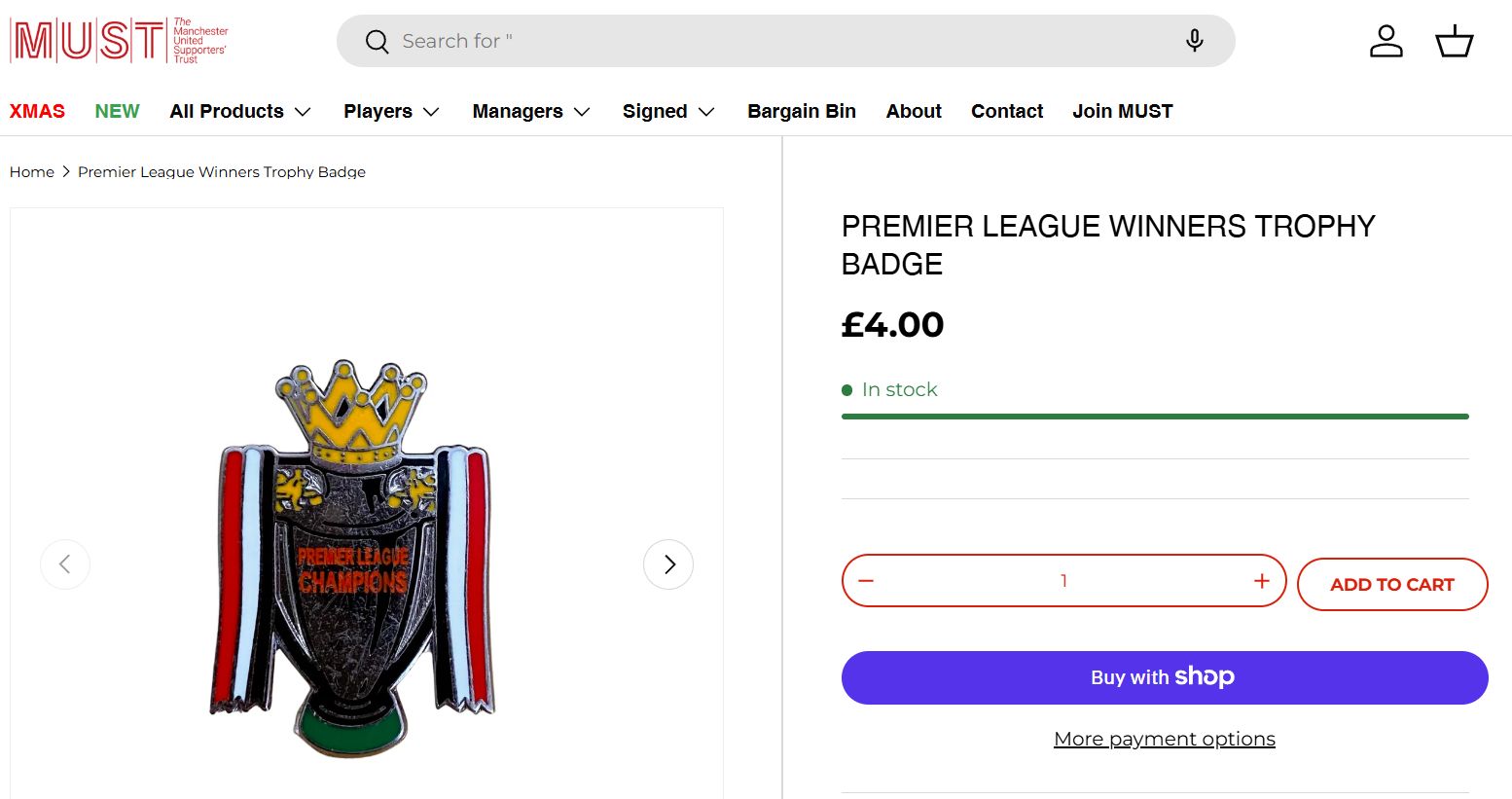The height and width of the screenshot is (799, 1512).
Task: Open the shopping basket icon
Action: click(x=1454, y=41)
